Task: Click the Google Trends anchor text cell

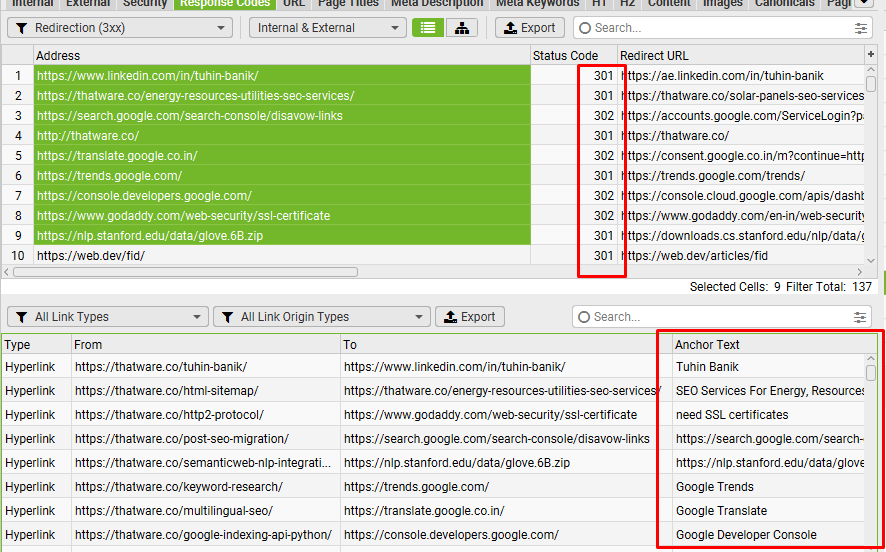Action: pyautogui.click(x=768, y=486)
